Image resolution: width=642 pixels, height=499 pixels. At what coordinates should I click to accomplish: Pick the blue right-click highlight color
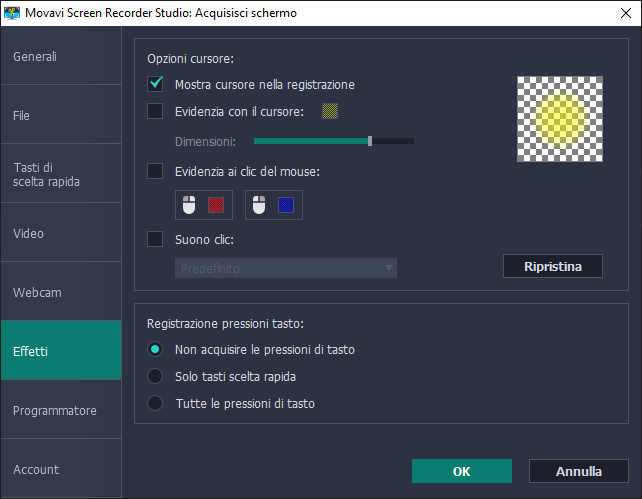(286, 205)
